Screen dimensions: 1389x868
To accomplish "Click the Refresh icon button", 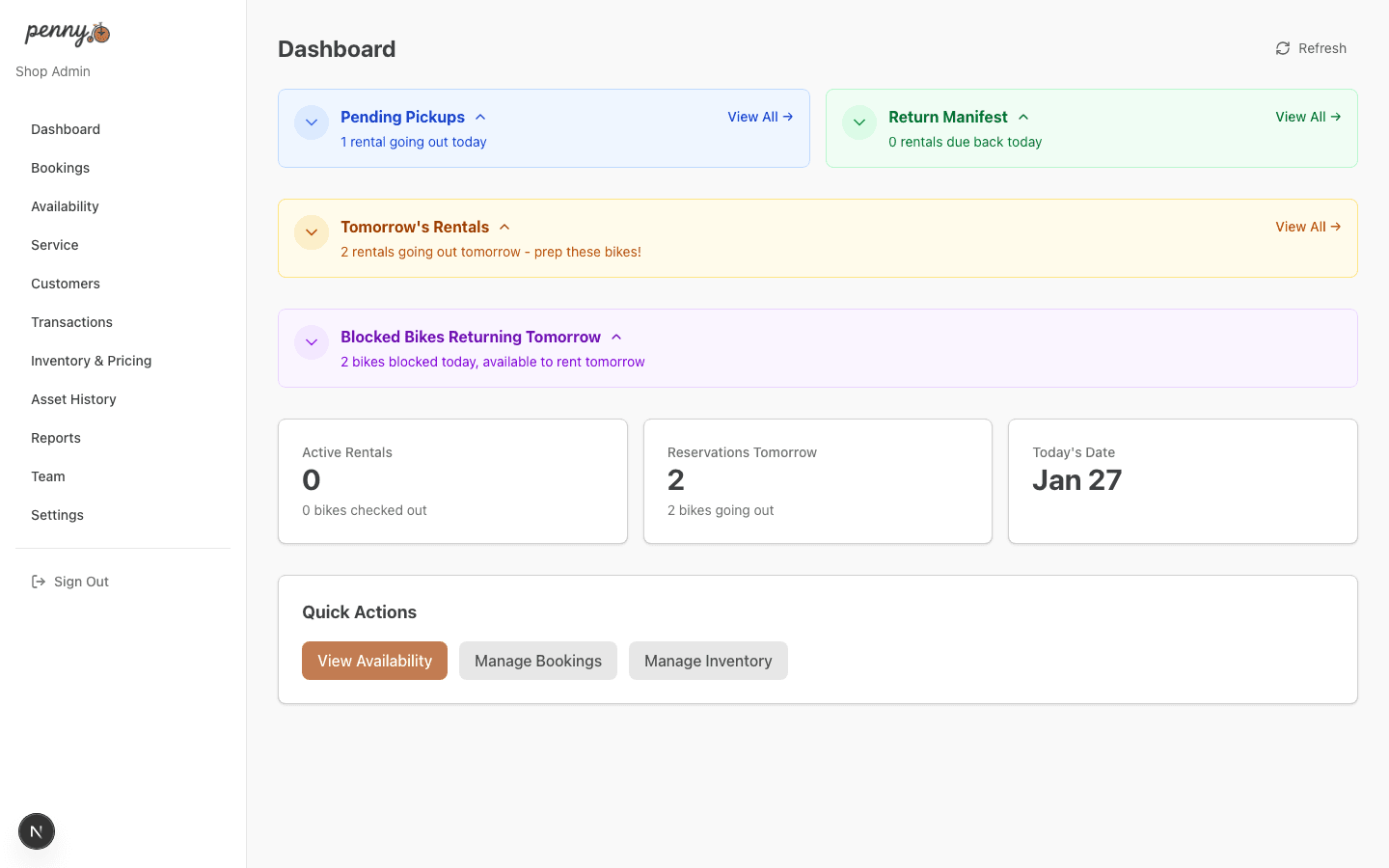I will pos(1283,48).
